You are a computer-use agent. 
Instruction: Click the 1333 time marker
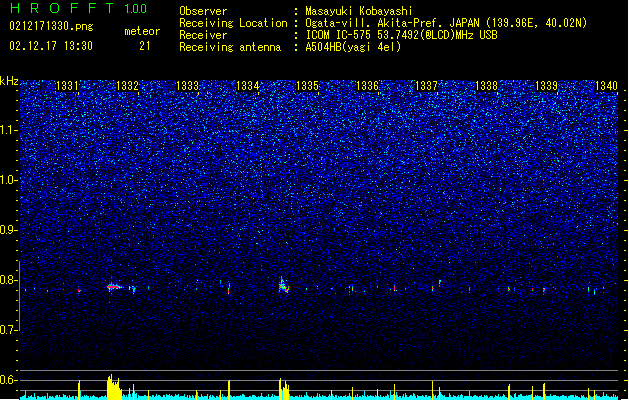coord(187,86)
